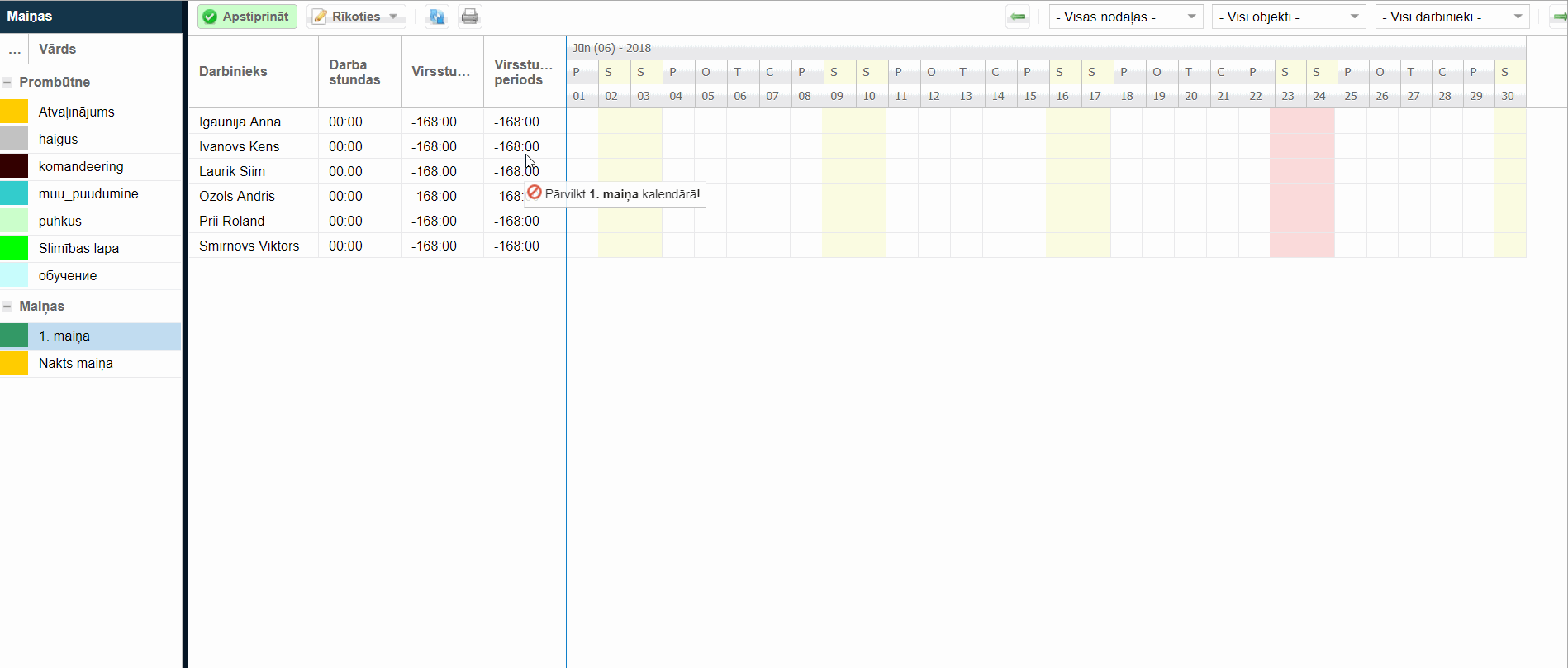This screenshot has height=668, width=1568.
Task: Choose the komandeering absence type
Action: click(81, 166)
